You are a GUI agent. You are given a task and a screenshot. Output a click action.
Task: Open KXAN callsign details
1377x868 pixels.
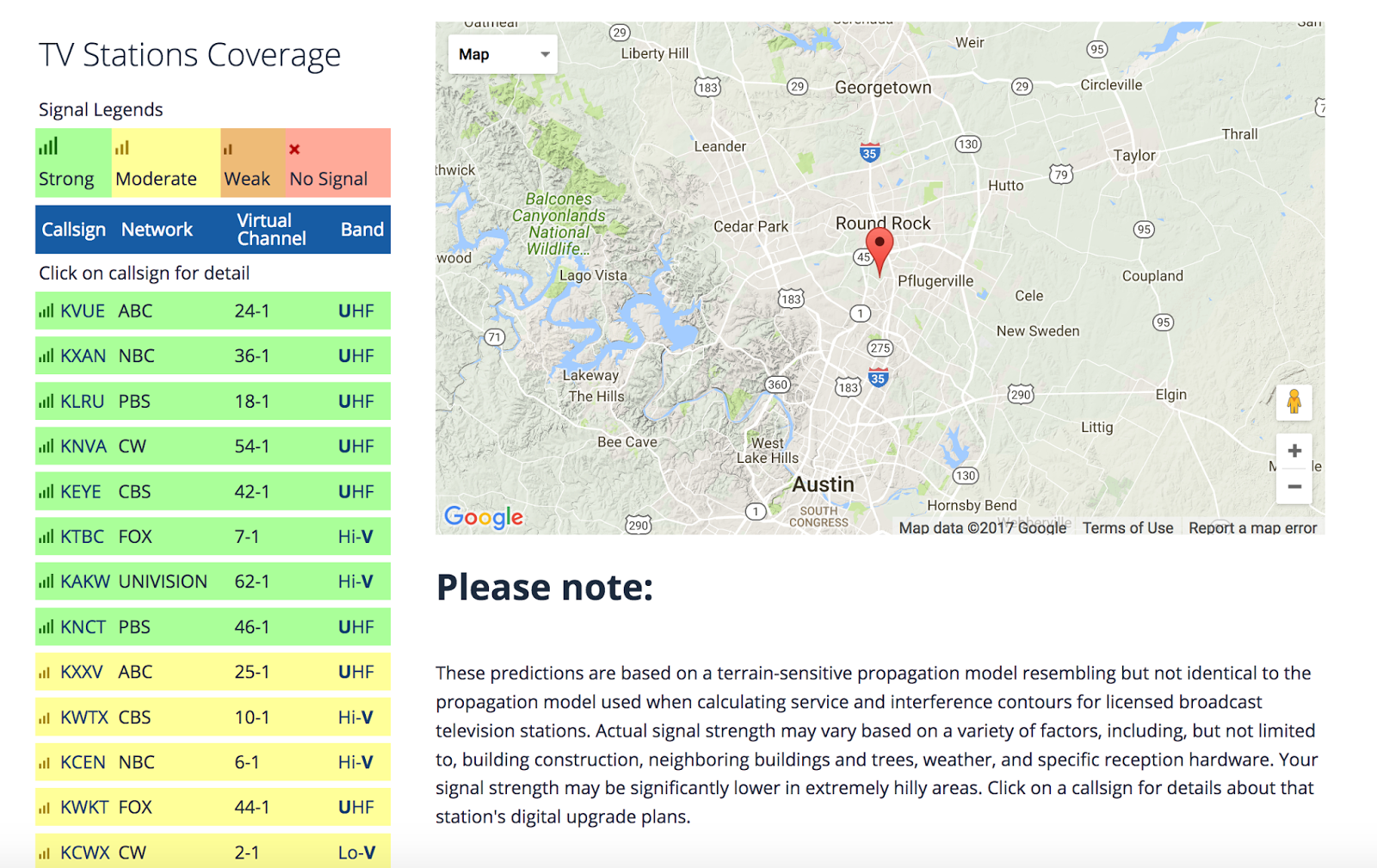pyautogui.click(x=83, y=356)
